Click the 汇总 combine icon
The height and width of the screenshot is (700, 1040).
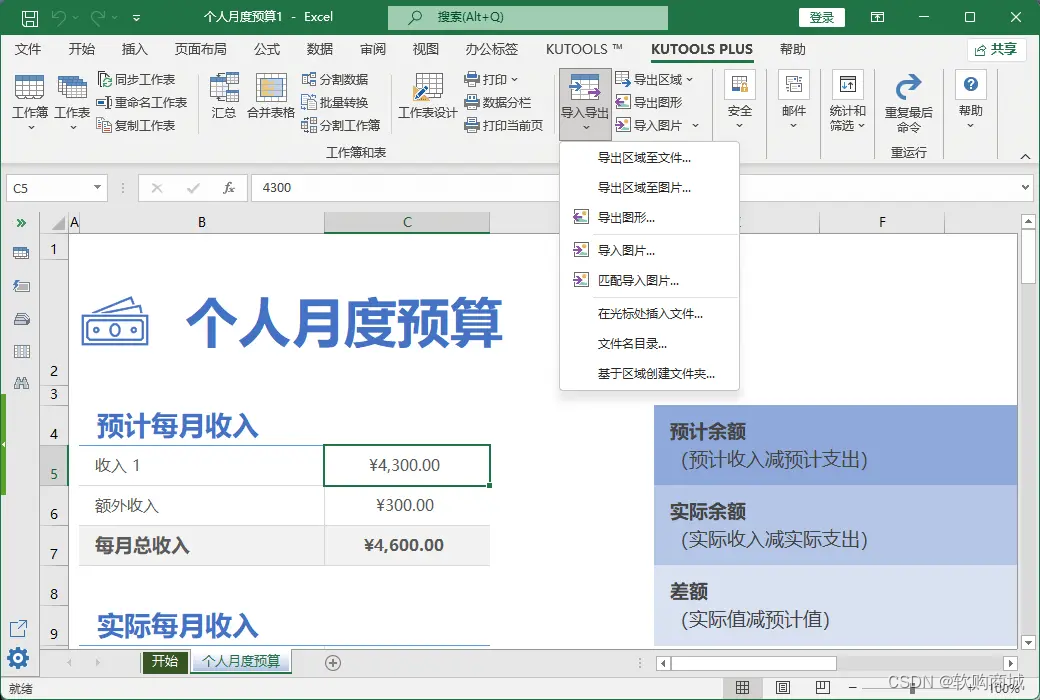pos(224,96)
